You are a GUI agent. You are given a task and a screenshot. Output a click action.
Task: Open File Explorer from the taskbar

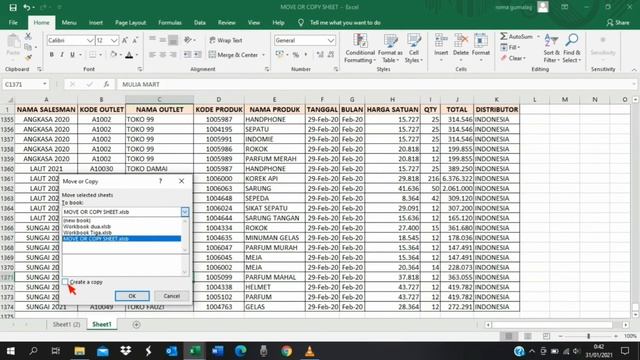79,351
